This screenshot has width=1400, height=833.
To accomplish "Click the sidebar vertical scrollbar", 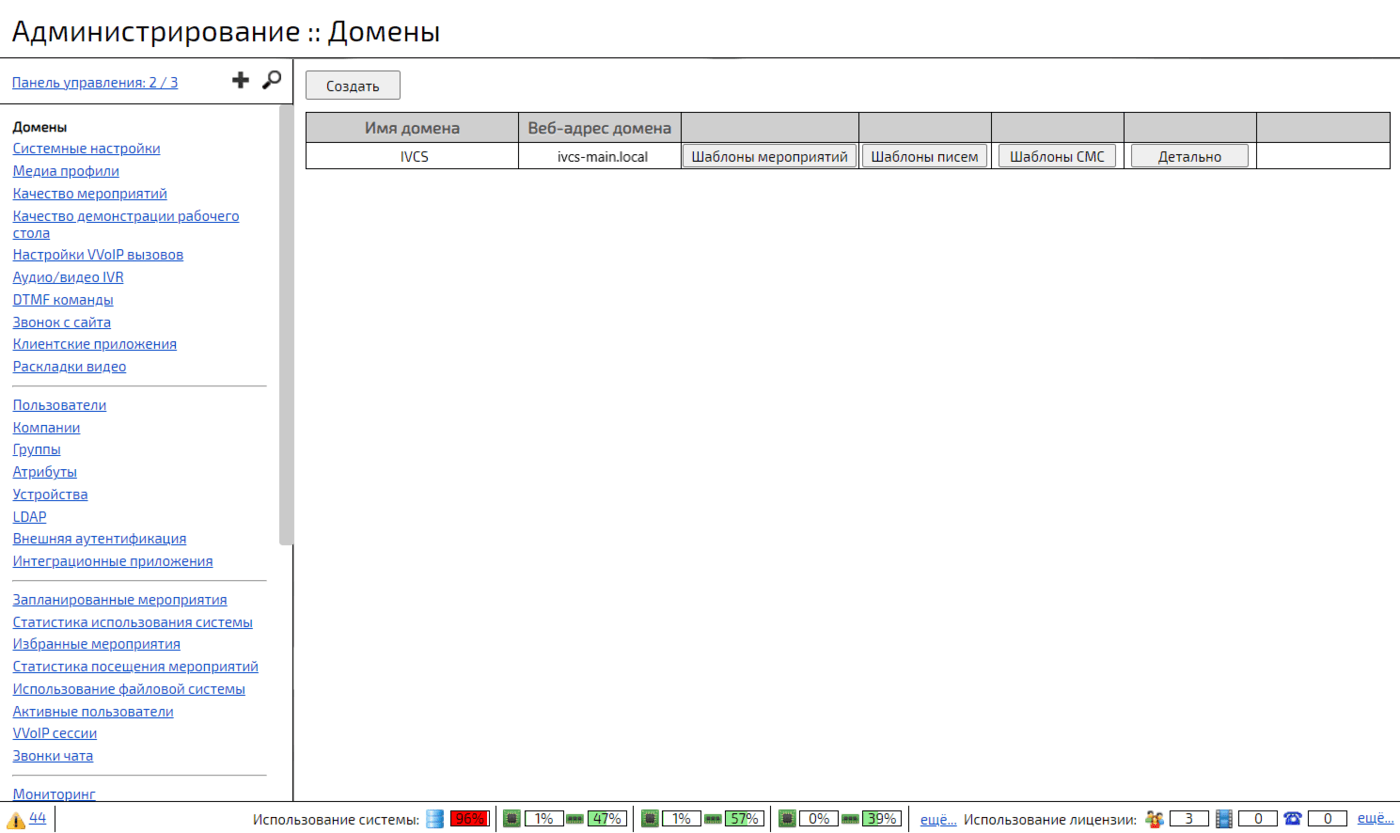I will tap(286, 320).
